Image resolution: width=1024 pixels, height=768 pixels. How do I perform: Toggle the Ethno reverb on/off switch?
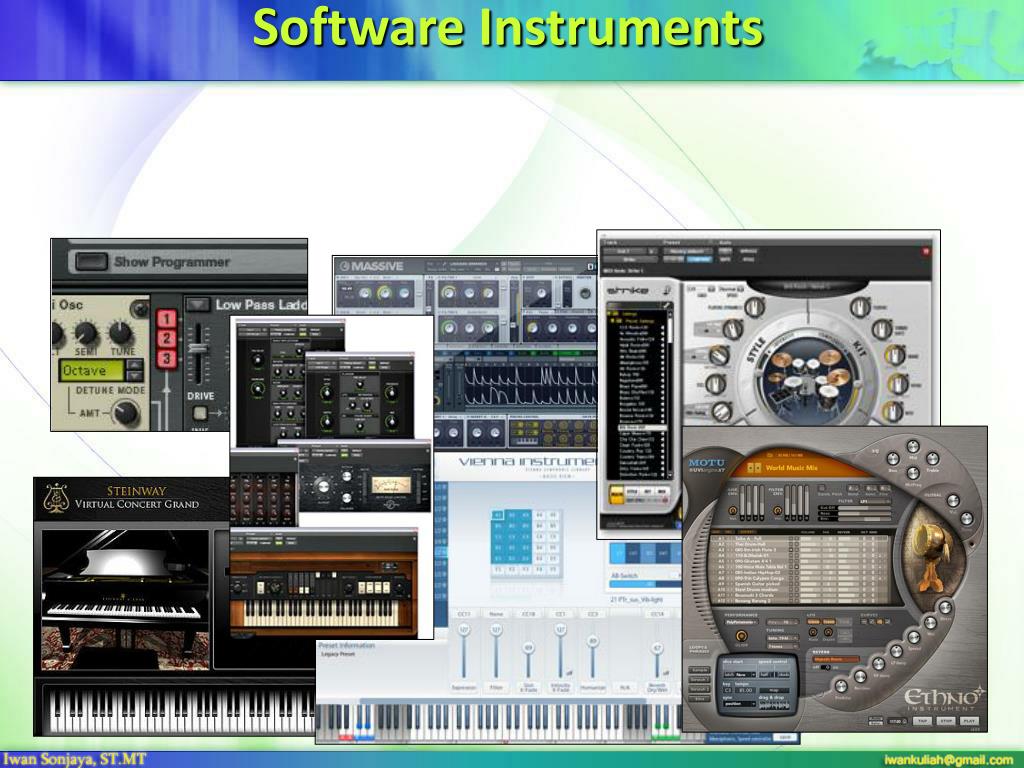[x=825, y=668]
